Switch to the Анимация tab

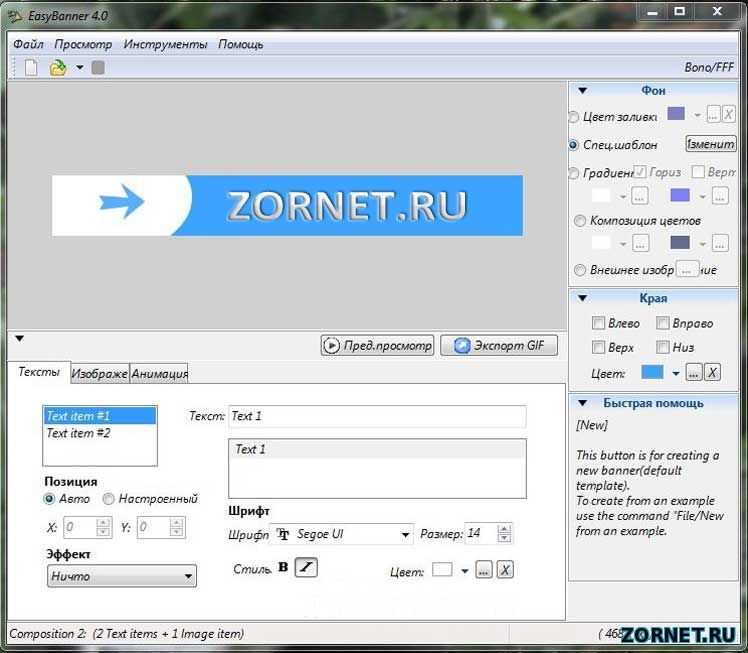click(159, 373)
